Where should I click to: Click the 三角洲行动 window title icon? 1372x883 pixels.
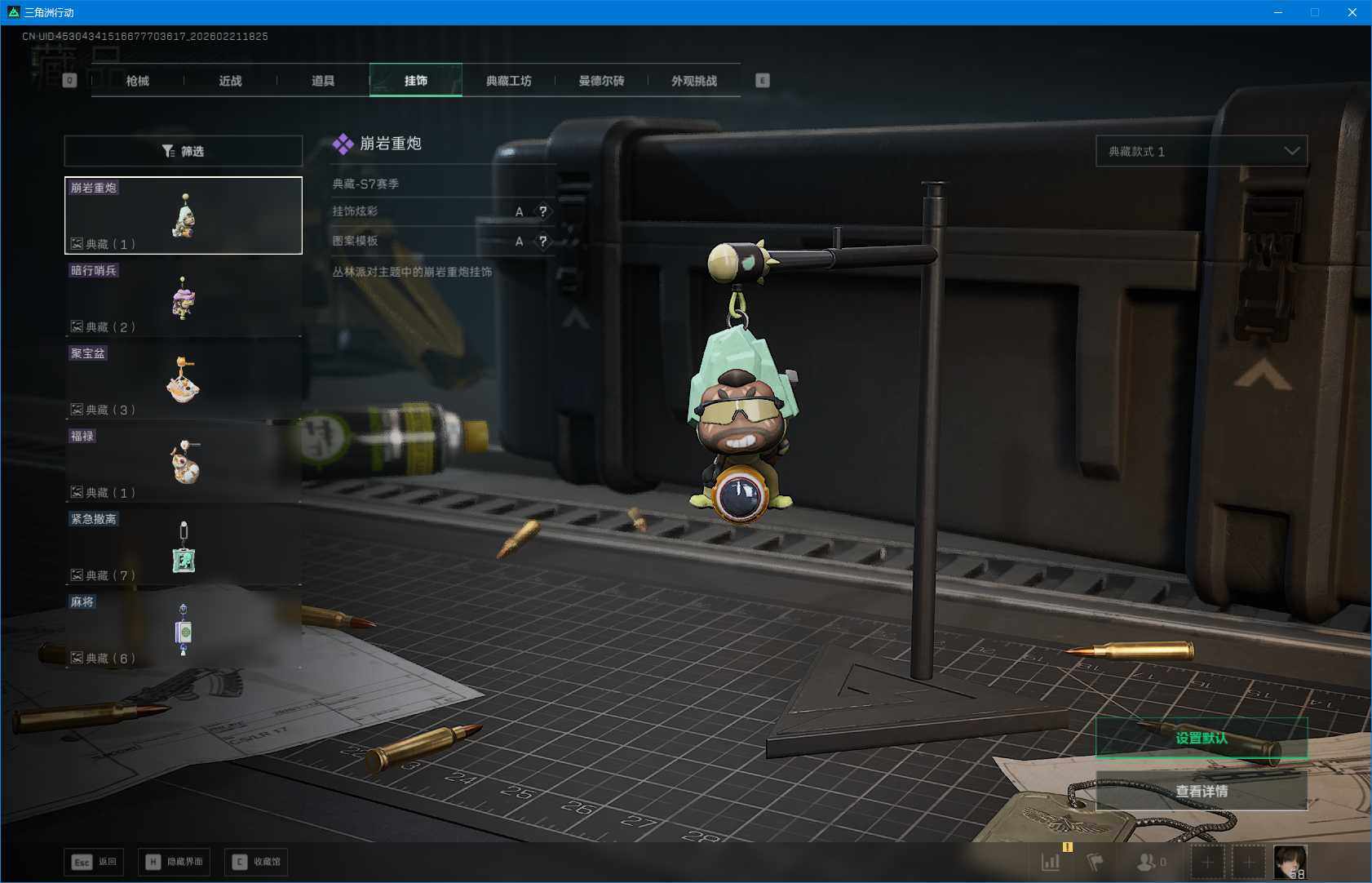click(x=14, y=12)
